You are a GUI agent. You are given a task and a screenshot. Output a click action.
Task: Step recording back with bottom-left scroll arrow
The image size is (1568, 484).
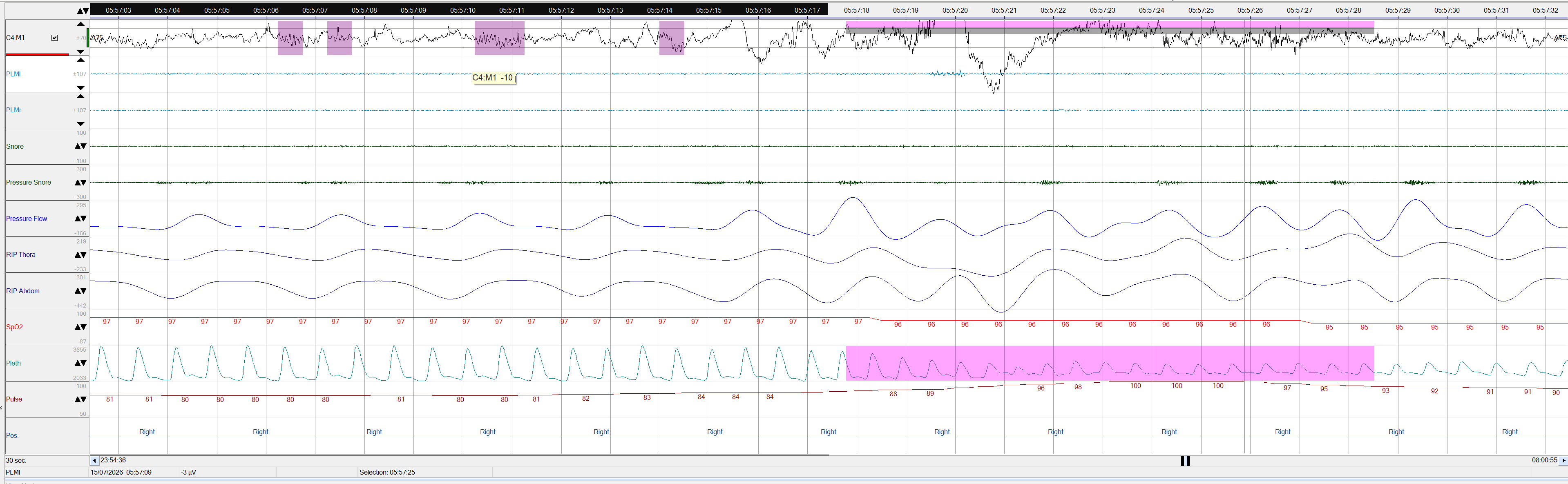[94, 461]
